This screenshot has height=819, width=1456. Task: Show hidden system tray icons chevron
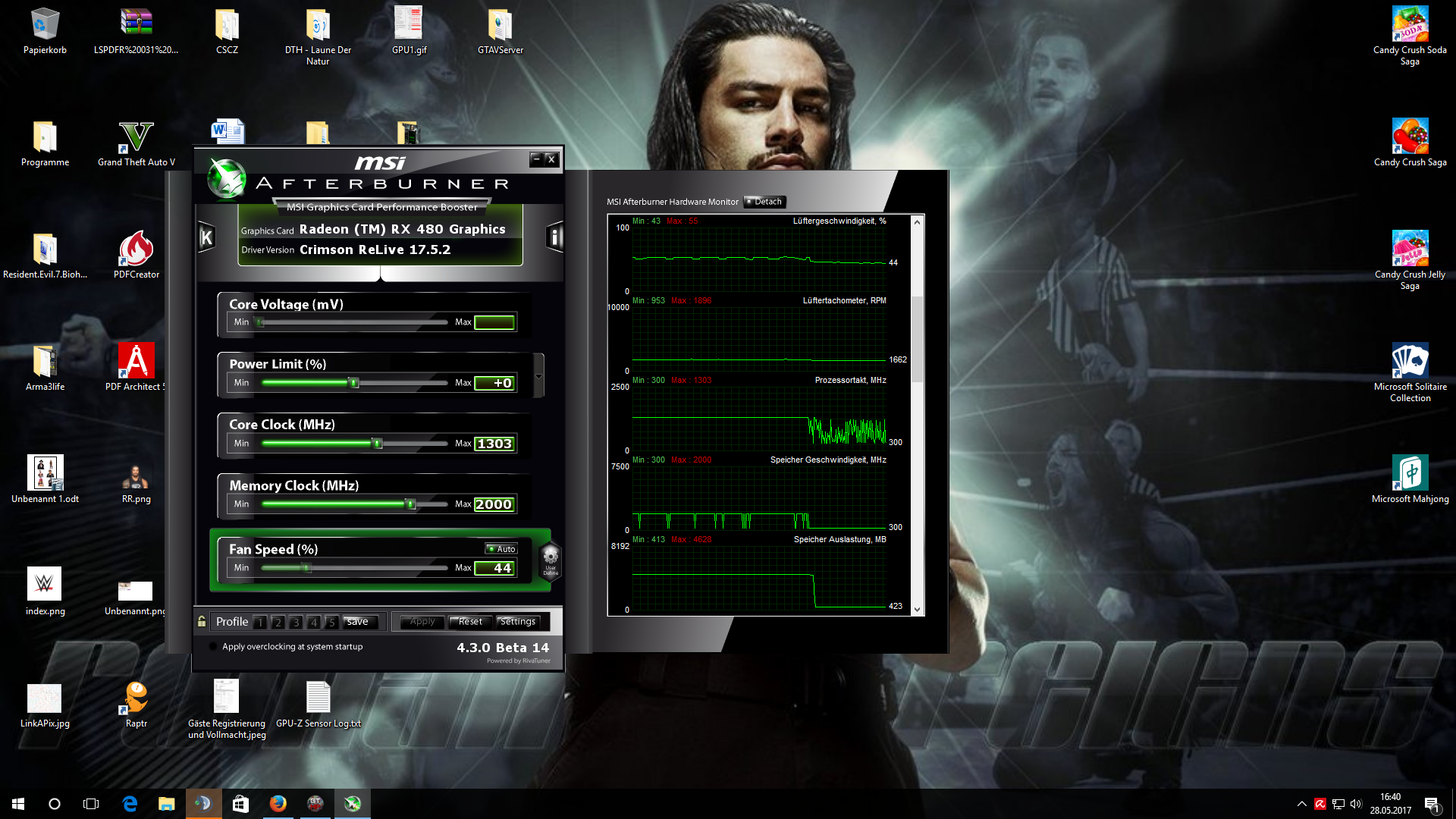tap(1301, 804)
